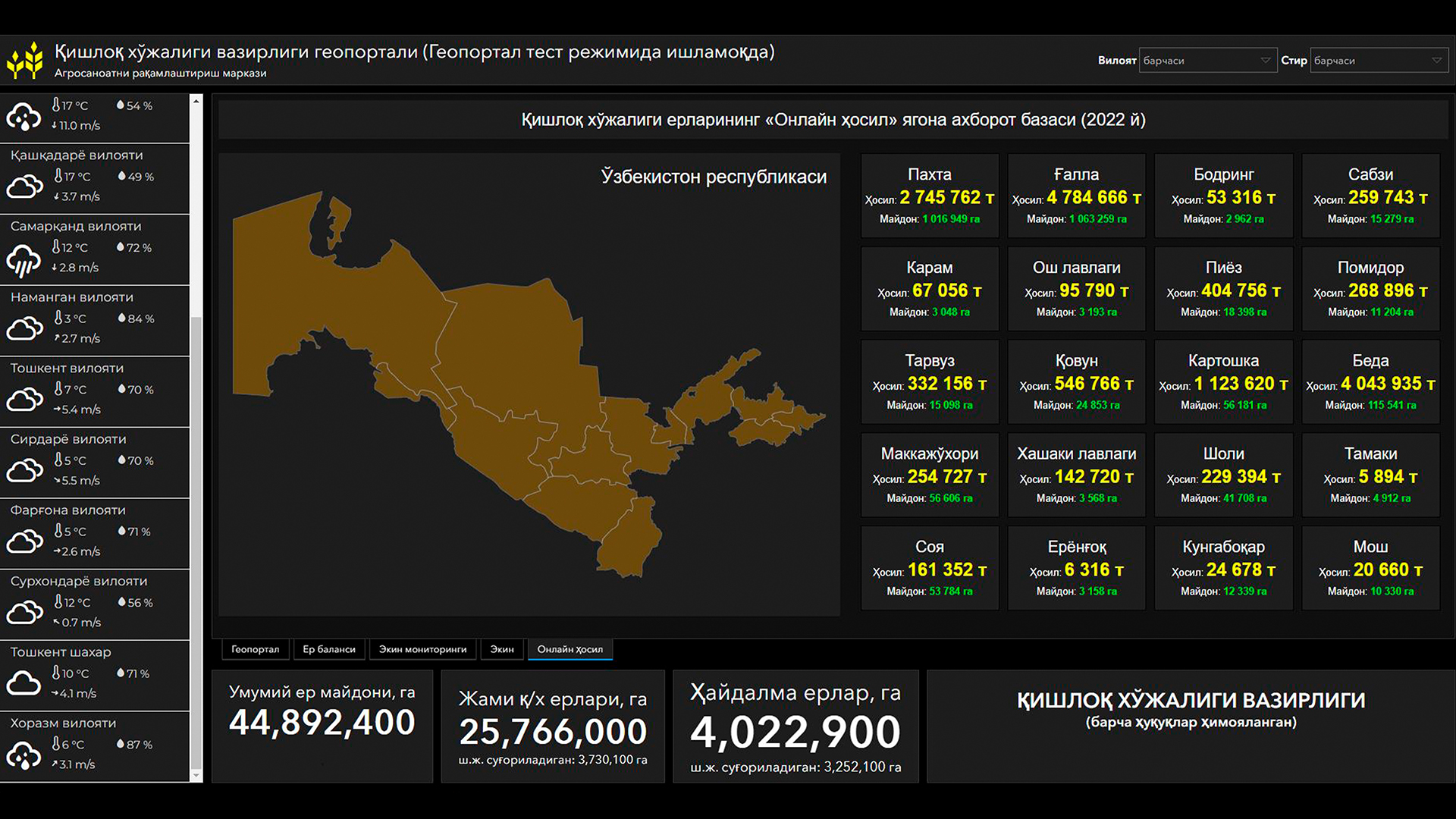
Task: Click Kashkadarya thermometer temperature icon
Action: click(58, 176)
